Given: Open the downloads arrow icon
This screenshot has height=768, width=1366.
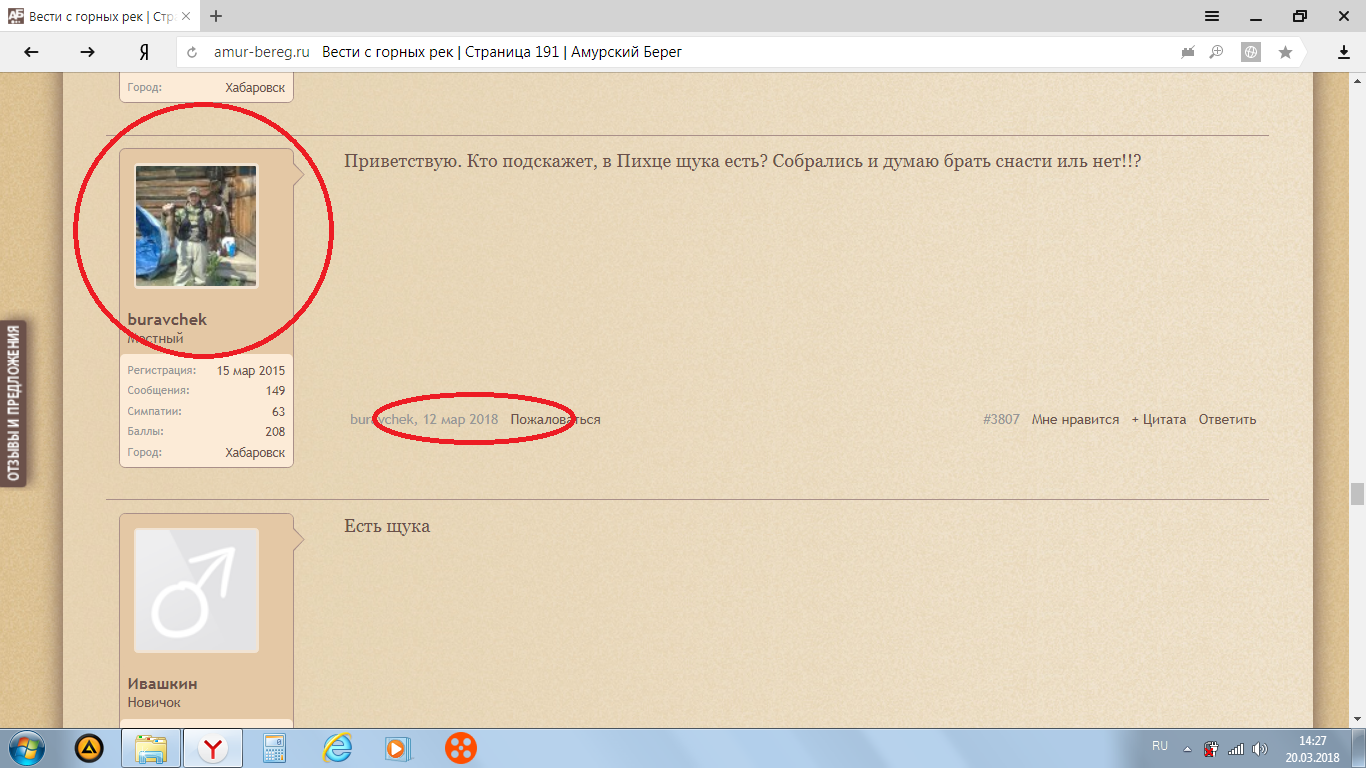Looking at the screenshot, I should 1344,52.
